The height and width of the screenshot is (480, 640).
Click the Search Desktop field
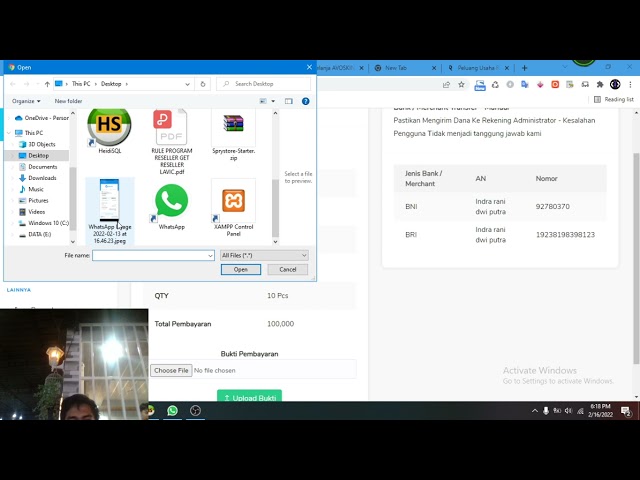[x=264, y=84]
